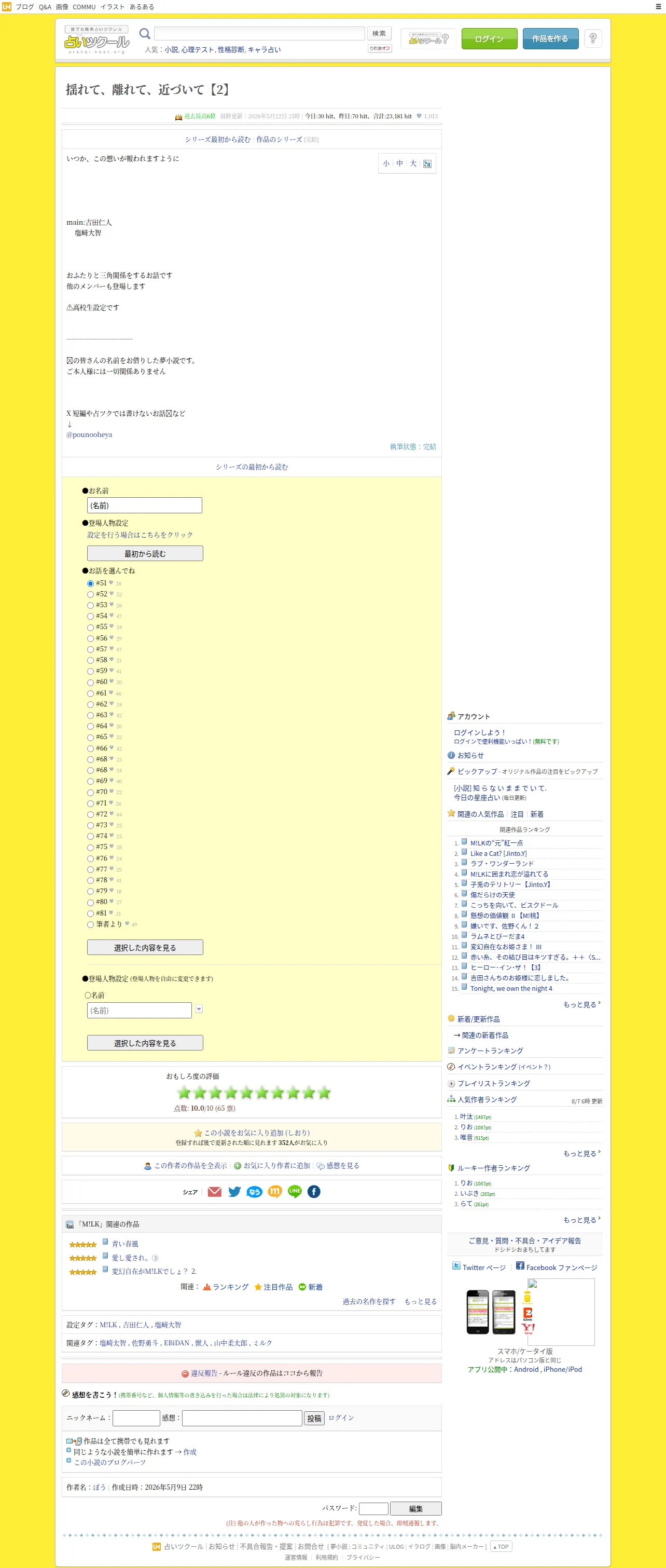The image size is (666, 1568).
Task: Open the help question mark icon in header
Action: coord(593,38)
